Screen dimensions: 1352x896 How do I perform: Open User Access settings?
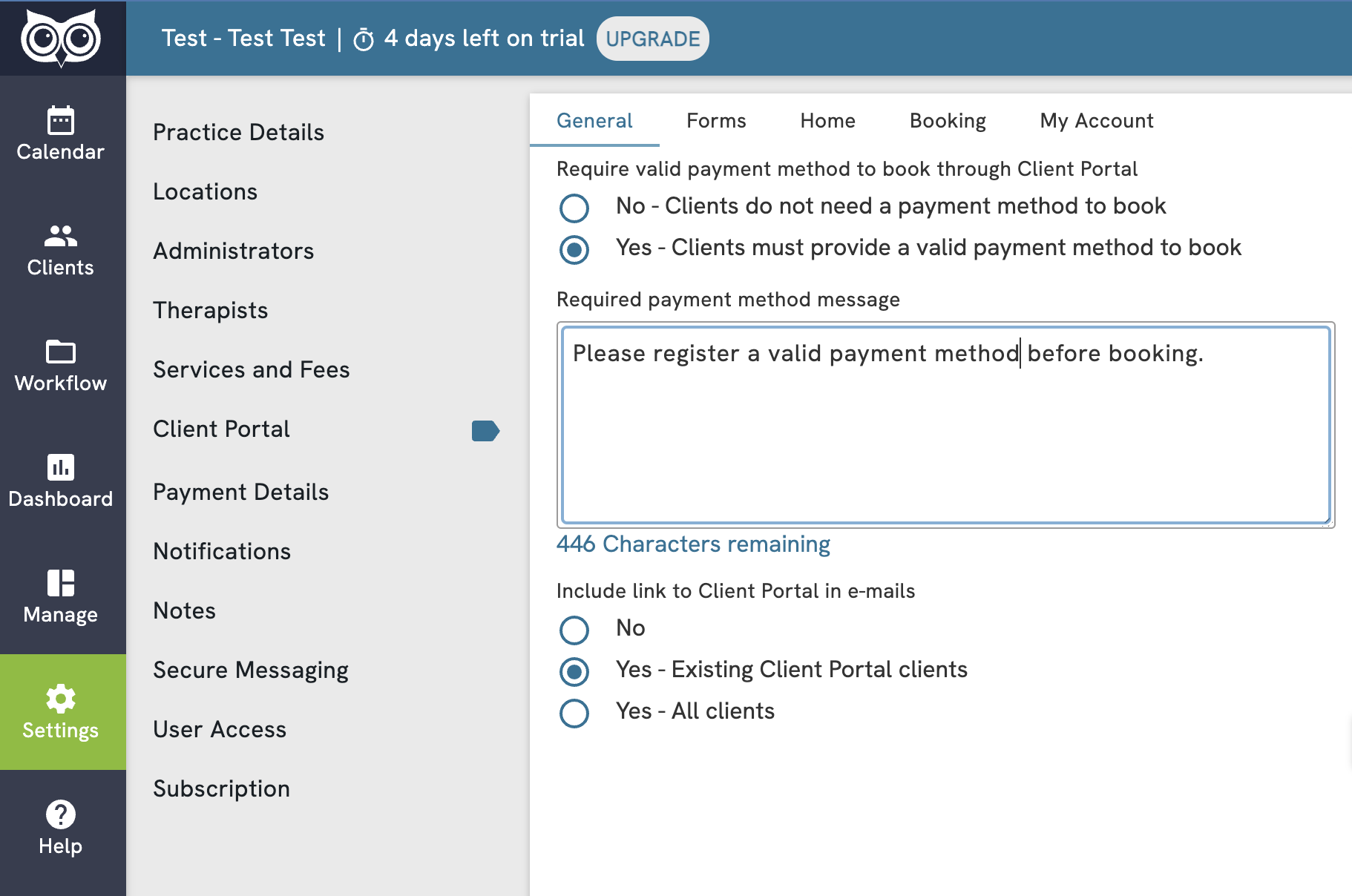pos(219,729)
